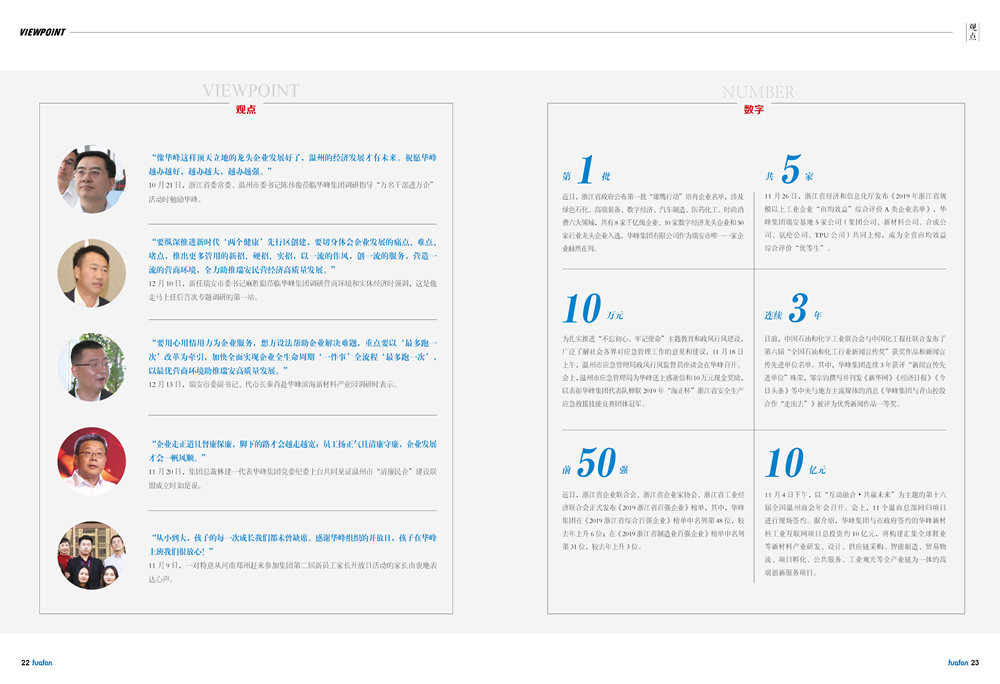The width and height of the screenshot is (1000, 684).
Task: Click the blue '连续3年' statistic heading
Action: (x=791, y=309)
